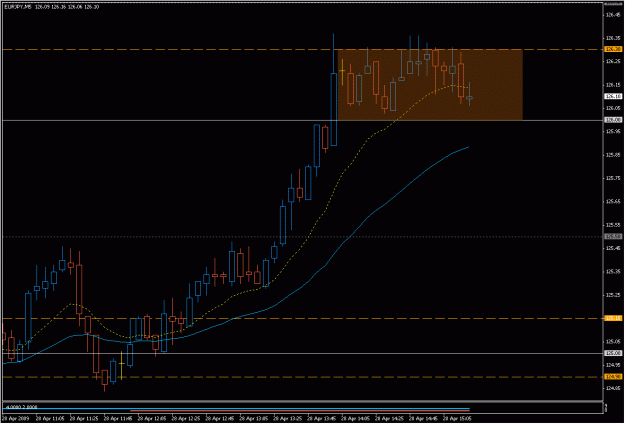Click the 126.45 price scale value
Viewport: 625px width, 424px height.
pyautogui.click(x=614, y=15)
